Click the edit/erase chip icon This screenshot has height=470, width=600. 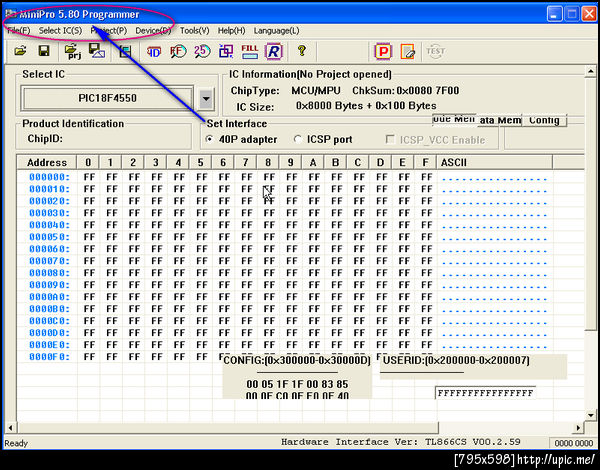click(x=408, y=51)
